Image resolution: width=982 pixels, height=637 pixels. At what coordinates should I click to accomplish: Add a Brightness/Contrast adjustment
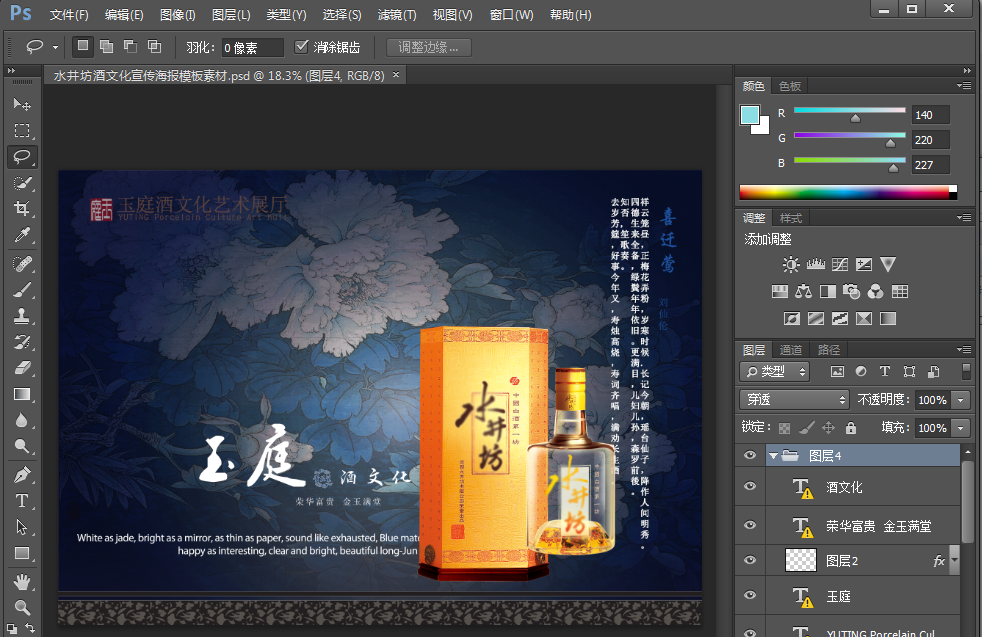(791, 265)
